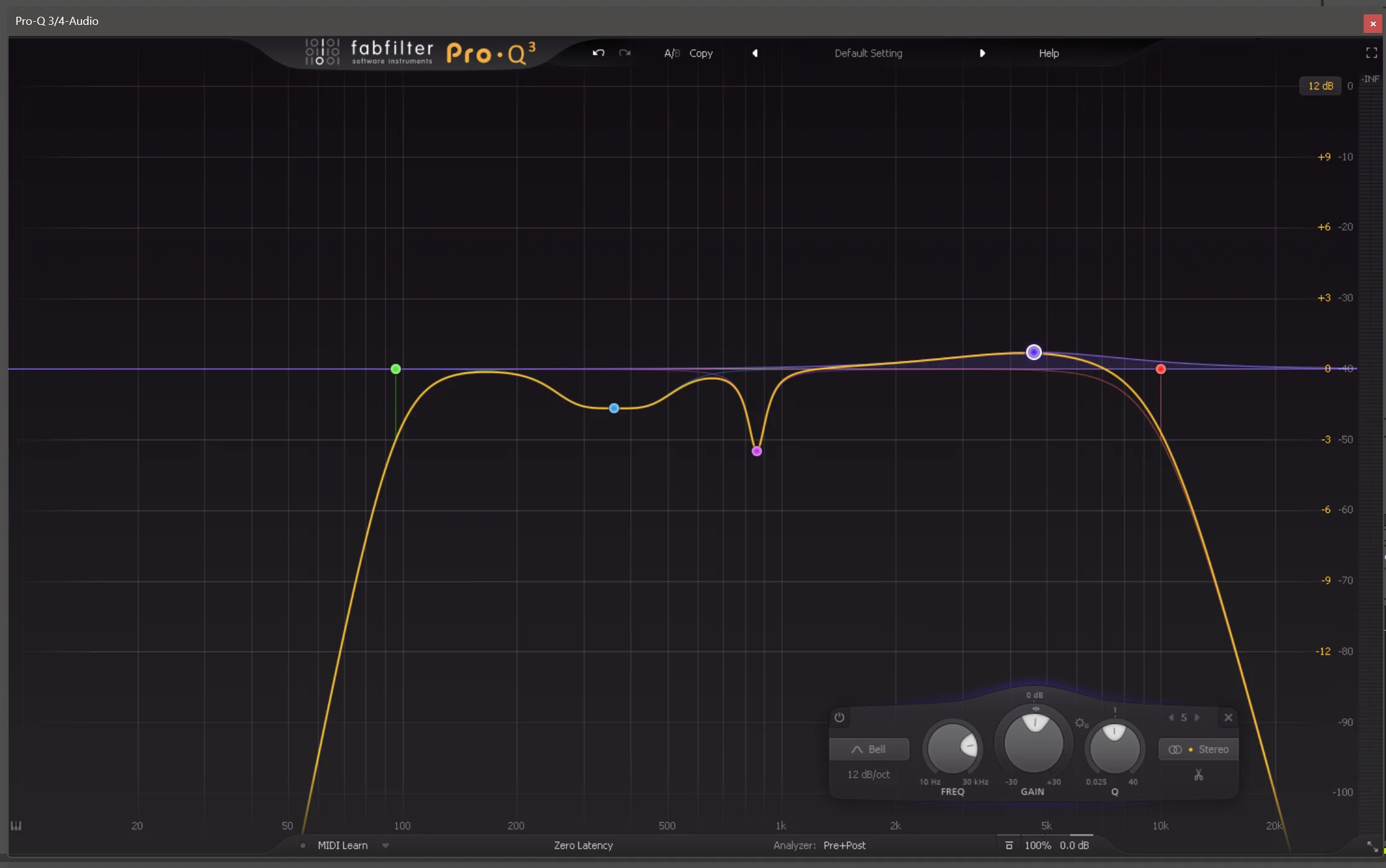Go to the previous band arrow
Viewport: 1386px width, 868px height.
(x=1171, y=718)
